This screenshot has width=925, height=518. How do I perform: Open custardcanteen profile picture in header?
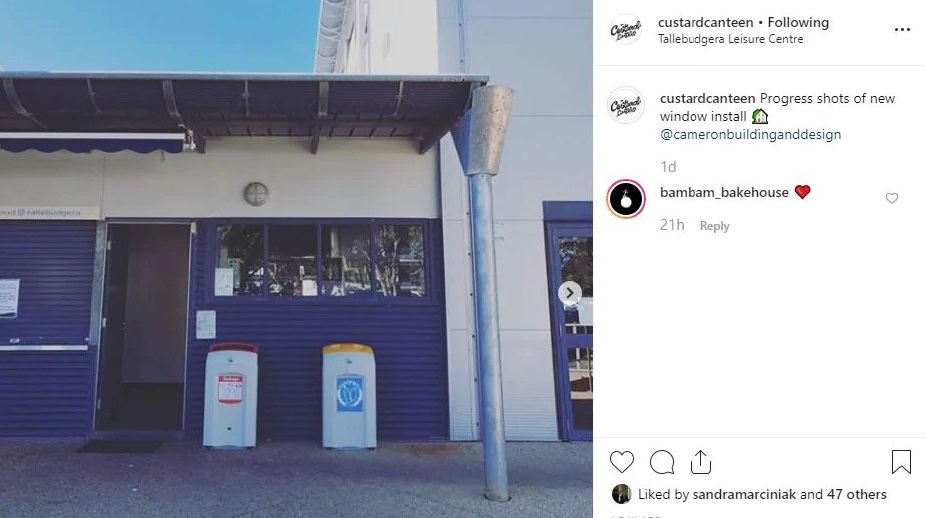coord(625,29)
